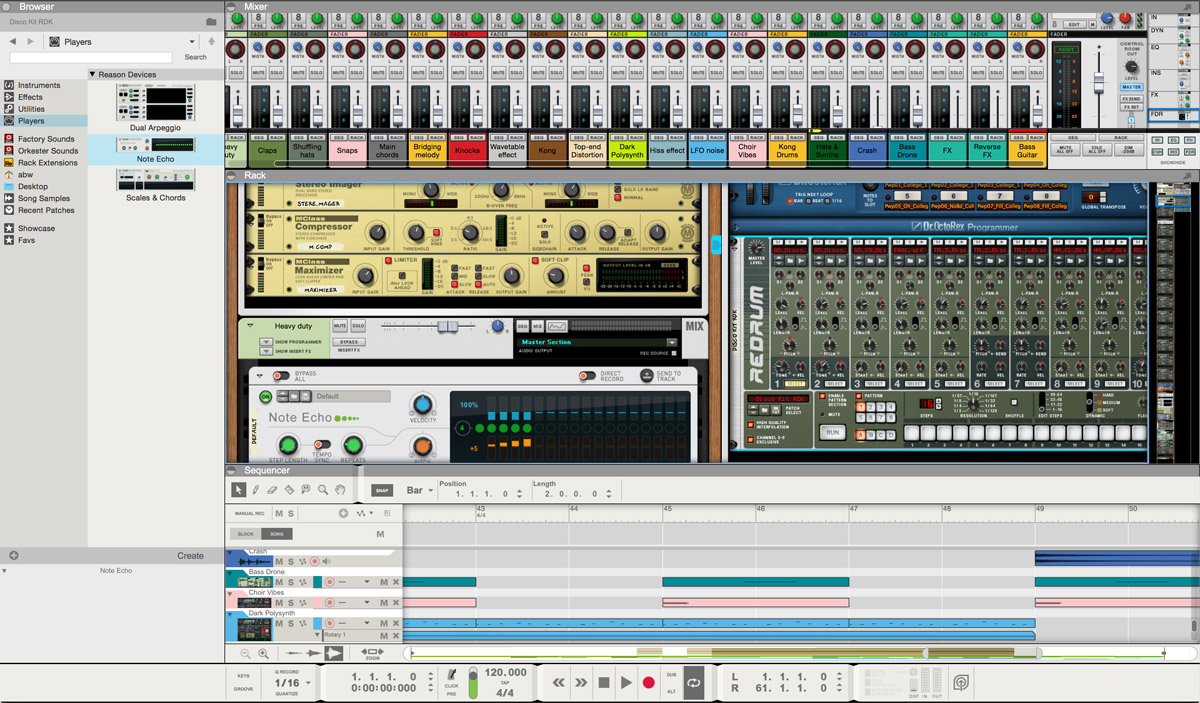Select the Pencil tool in sequencer toolbar
The height and width of the screenshot is (703, 1200).
coord(255,490)
